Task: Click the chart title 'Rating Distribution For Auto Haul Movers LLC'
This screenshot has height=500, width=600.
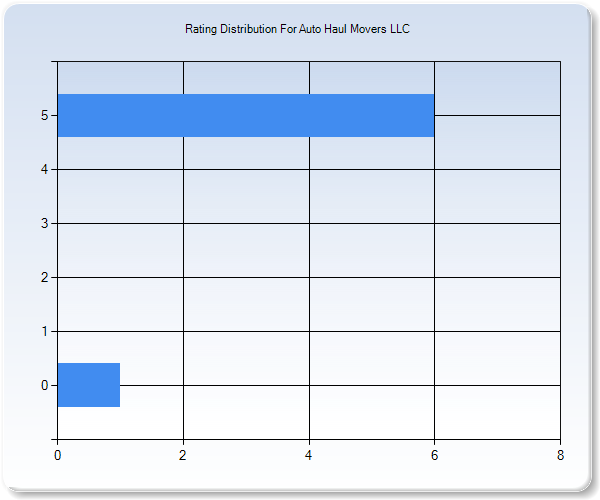Action: pyautogui.click(x=297, y=29)
